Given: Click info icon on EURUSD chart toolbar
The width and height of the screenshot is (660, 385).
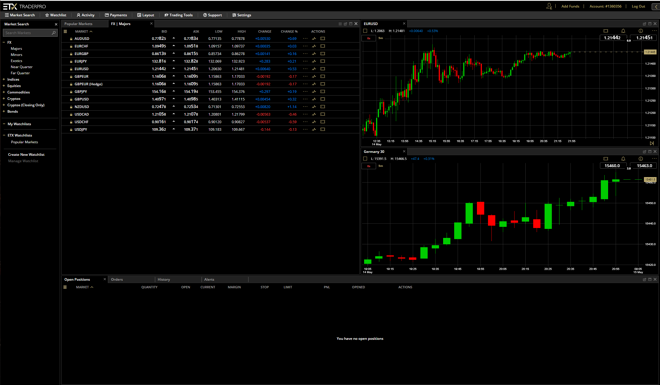Looking at the screenshot, I should pyautogui.click(x=641, y=31).
